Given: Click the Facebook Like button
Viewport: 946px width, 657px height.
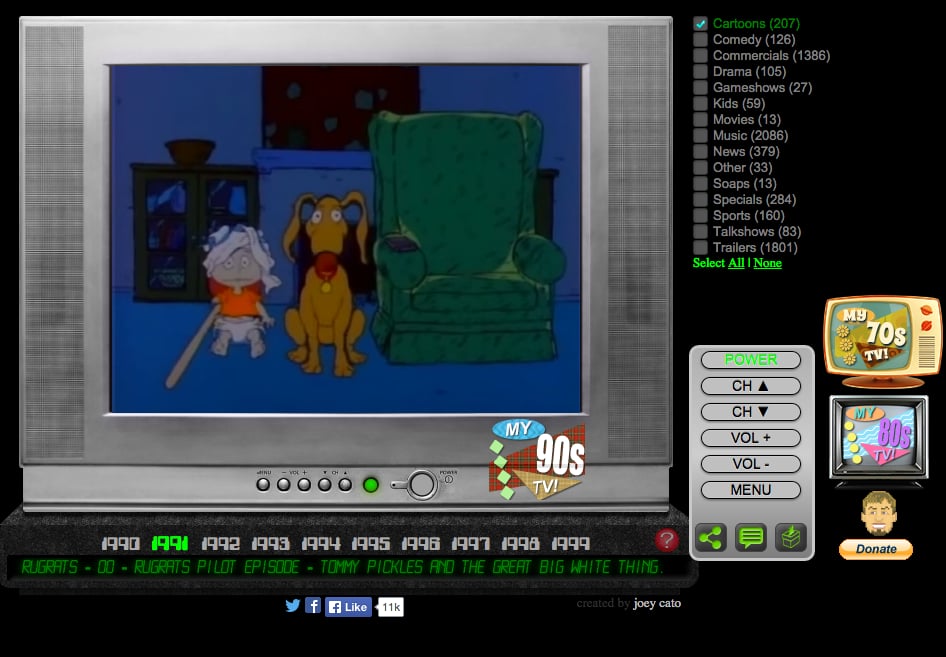Looking at the screenshot, I should click(x=349, y=607).
